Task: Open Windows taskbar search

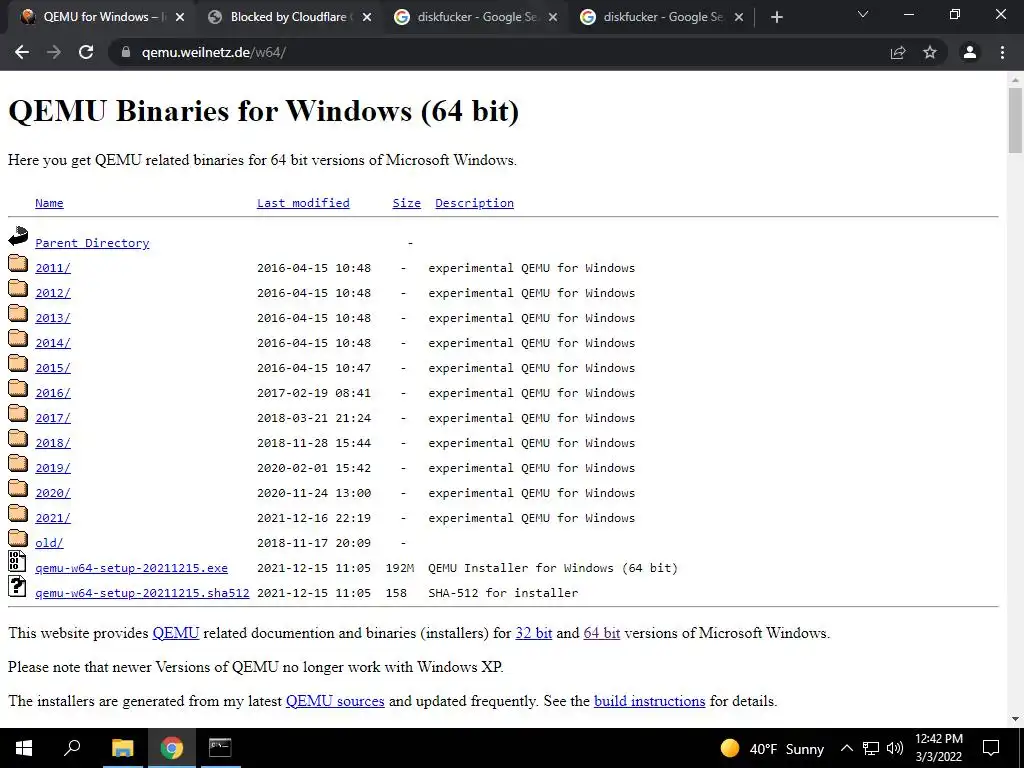Action: click(x=72, y=748)
